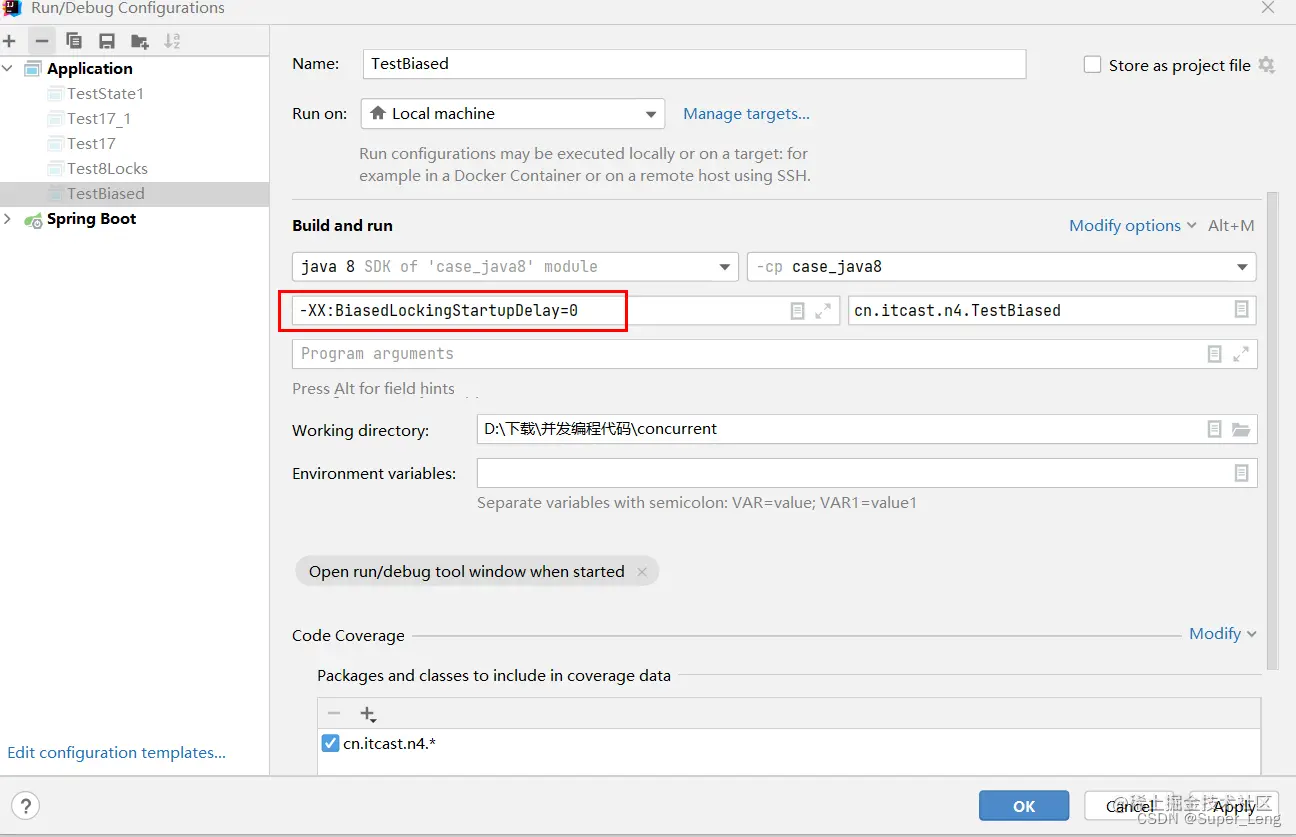Sort configurations alphabetically
The width and height of the screenshot is (1296, 837).
pyautogui.click(x=173, y=41)
